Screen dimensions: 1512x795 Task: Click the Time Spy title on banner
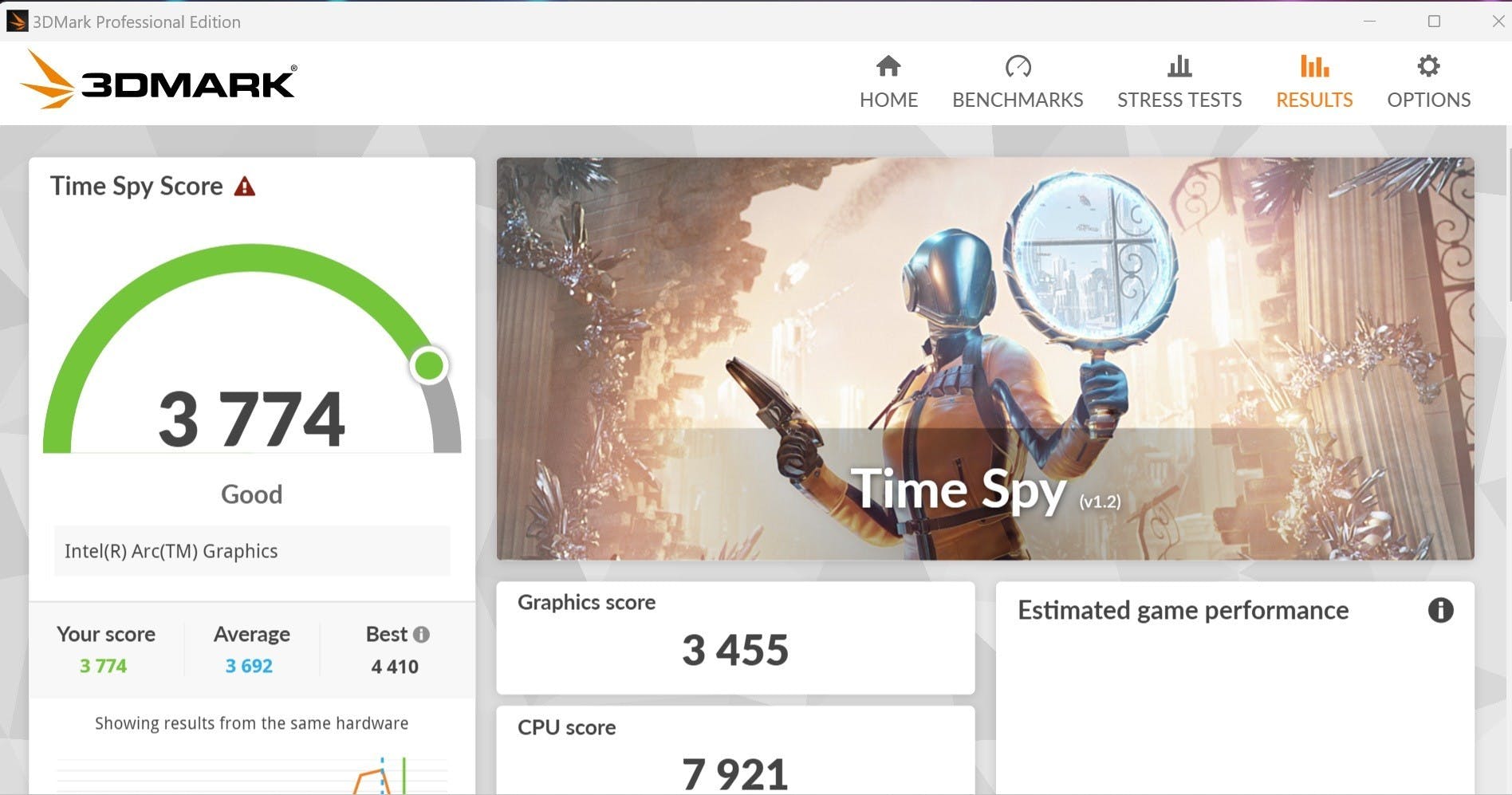coord(958,489)
